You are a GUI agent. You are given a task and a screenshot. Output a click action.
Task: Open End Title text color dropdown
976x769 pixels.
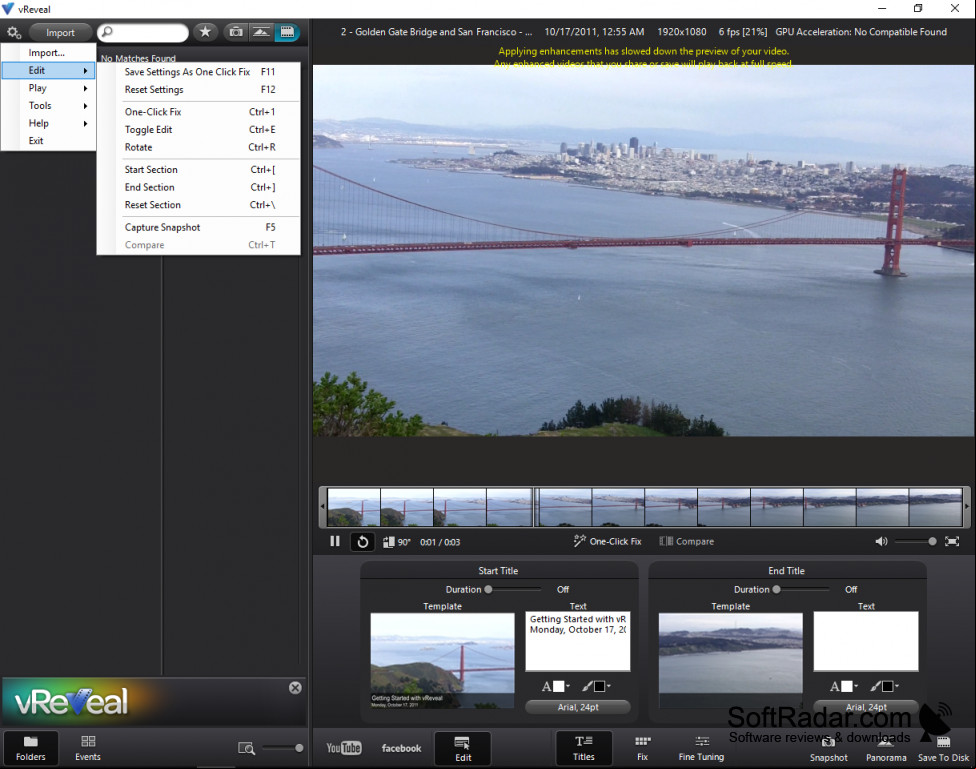pyautogui.click(x=843, y=686)
